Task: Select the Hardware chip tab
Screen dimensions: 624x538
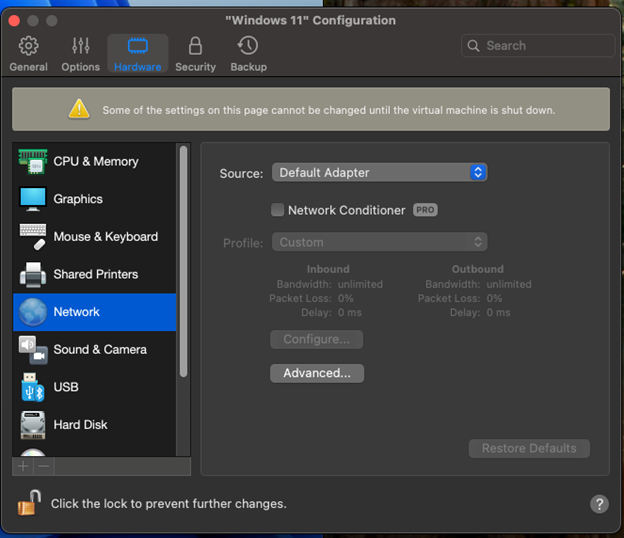Action: 138,54
